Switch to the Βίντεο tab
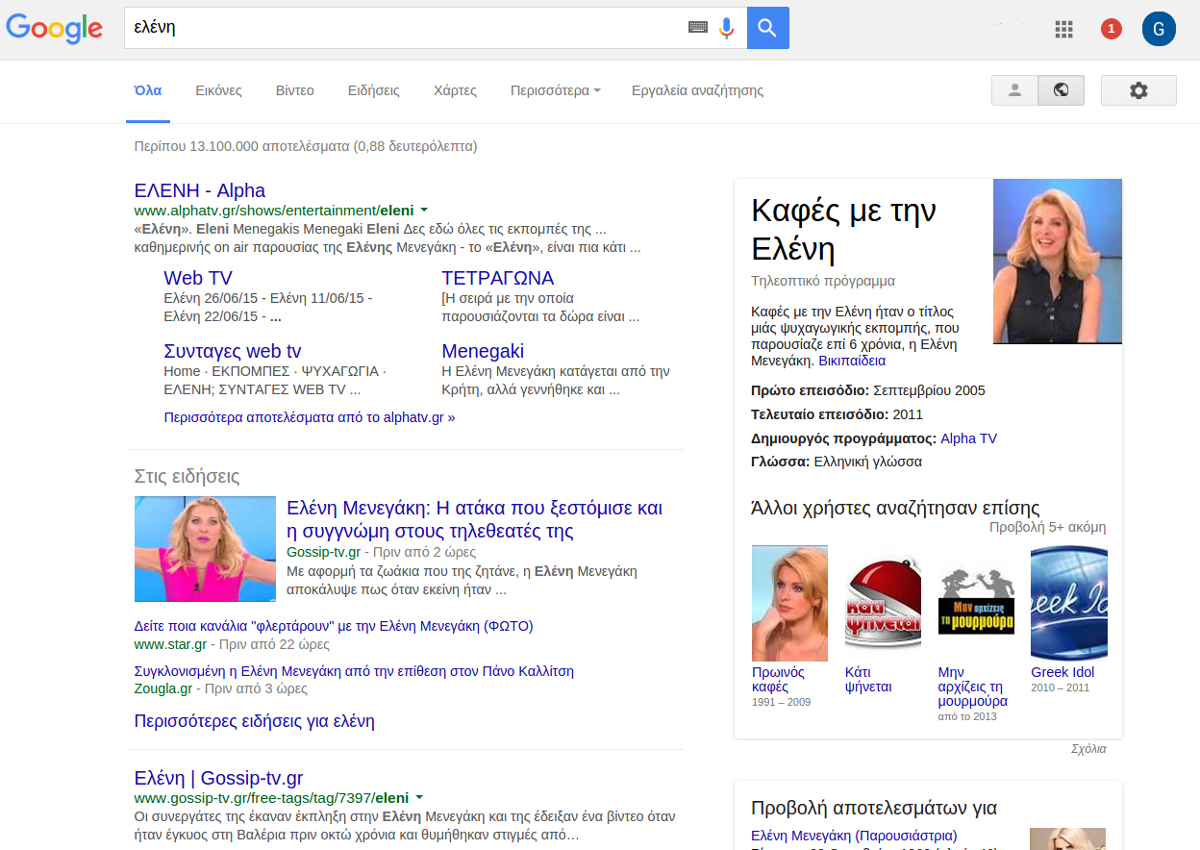The width and height of the screenshot is (1200, 850). (x=295, y=90)
